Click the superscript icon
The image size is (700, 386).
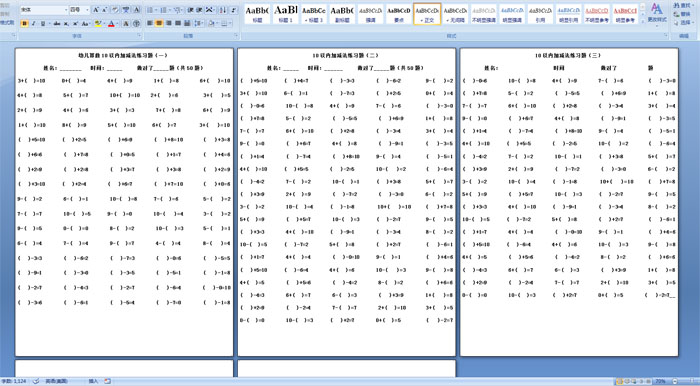(x=75, y=23)
